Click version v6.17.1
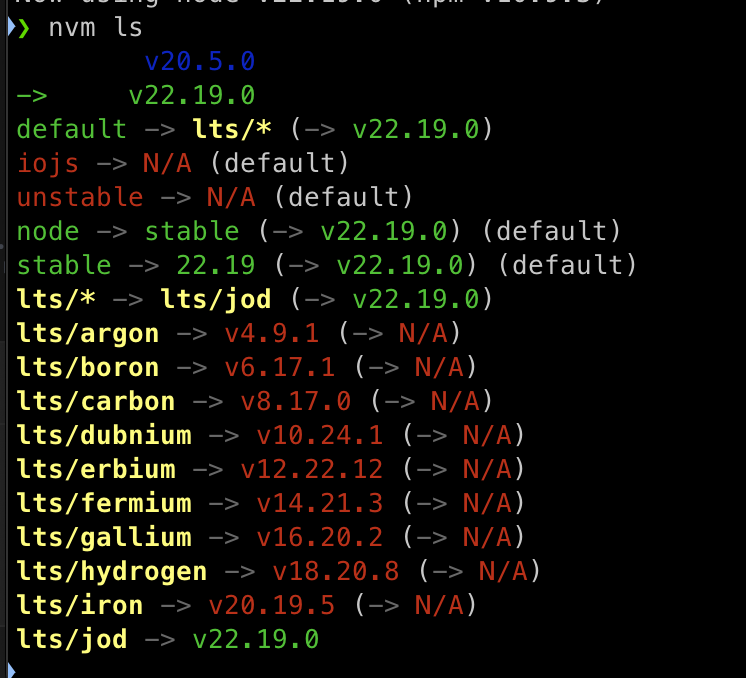This screenshot has width=746, height=678. (280, 367)
